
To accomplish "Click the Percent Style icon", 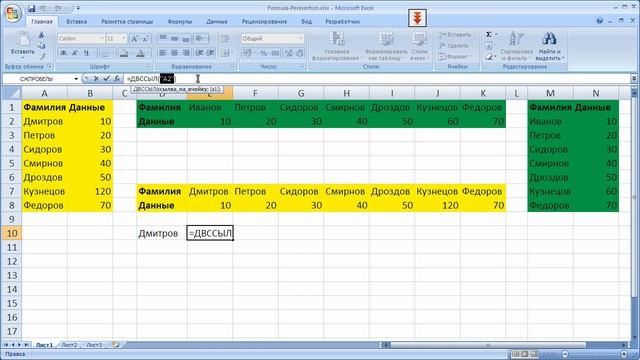I will point(264,53).
